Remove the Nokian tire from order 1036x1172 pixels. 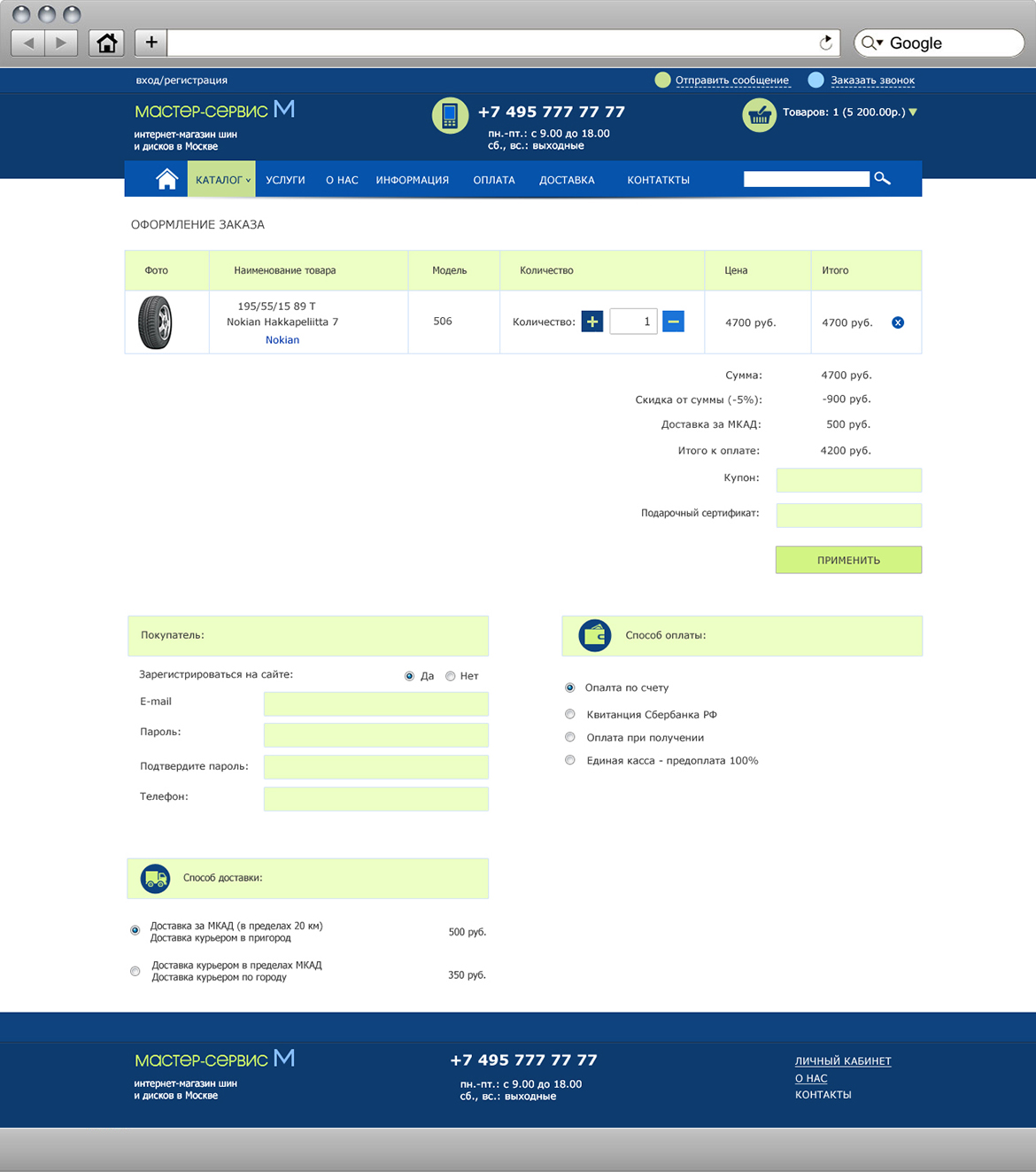pos(898,322)
